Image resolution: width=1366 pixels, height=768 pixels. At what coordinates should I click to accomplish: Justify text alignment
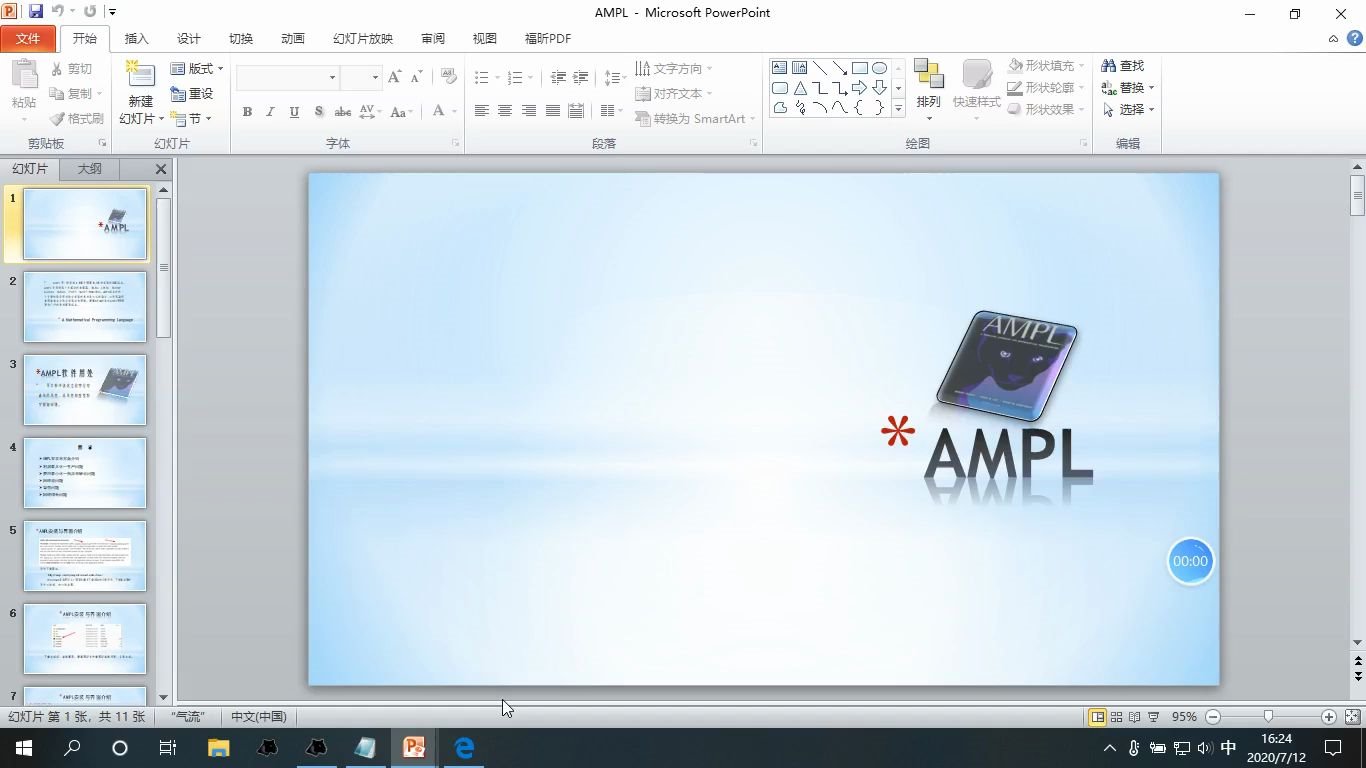click(x=553, y=111)
